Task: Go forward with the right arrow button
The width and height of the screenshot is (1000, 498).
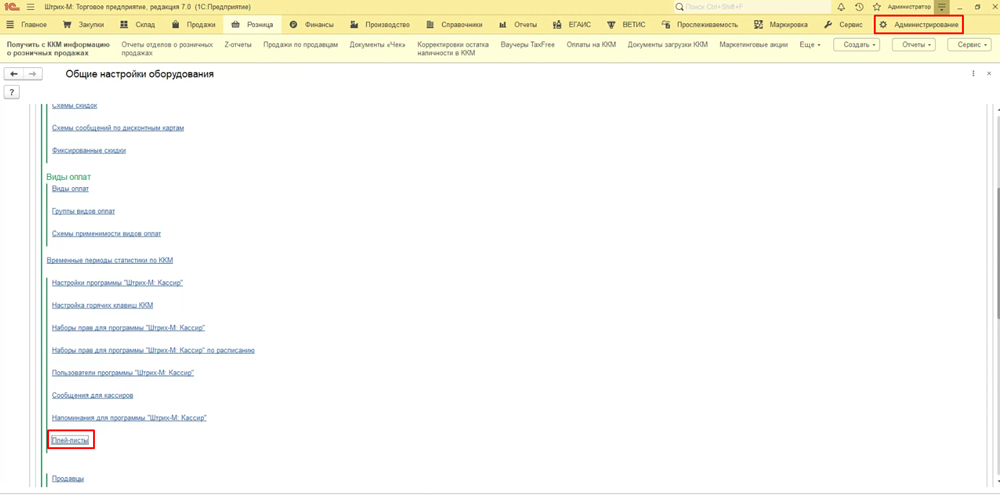Action: (x=33, y=74)
